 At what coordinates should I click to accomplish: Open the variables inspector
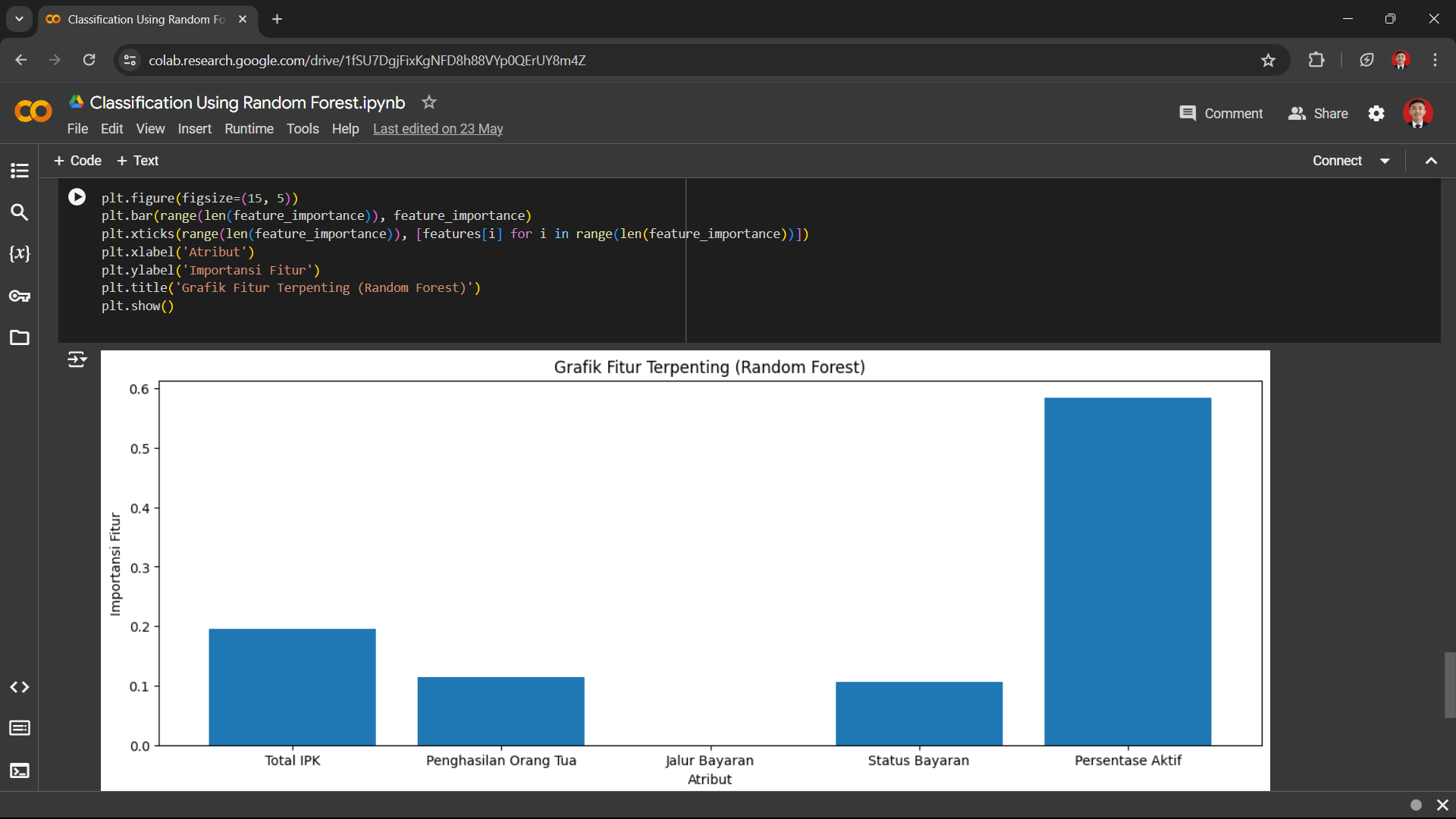pyautogui.click(x=20, y=254)
